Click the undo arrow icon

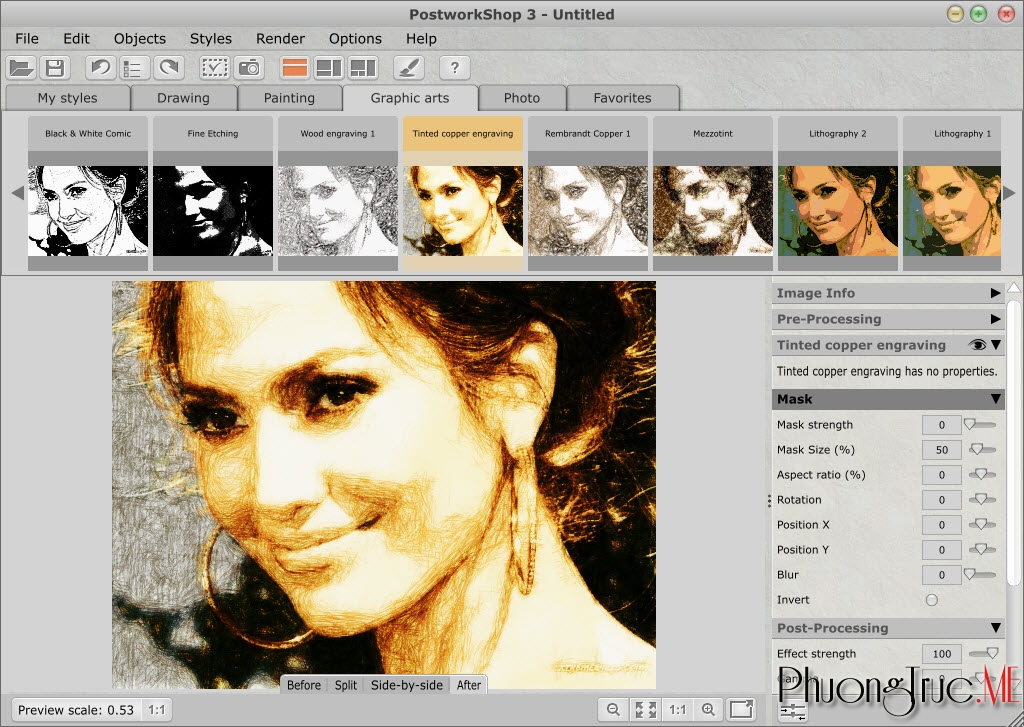click(x=100, y=68)
